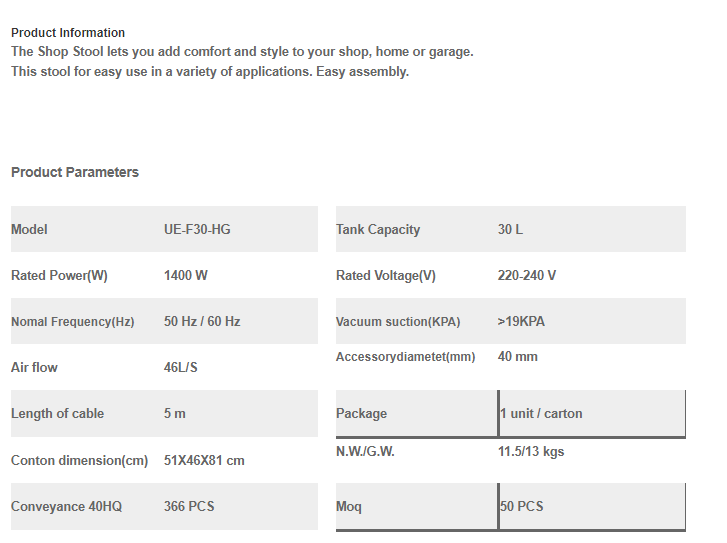Select the model value UE-F30-HG
727x543 pixels.
(x=197, y=230)
